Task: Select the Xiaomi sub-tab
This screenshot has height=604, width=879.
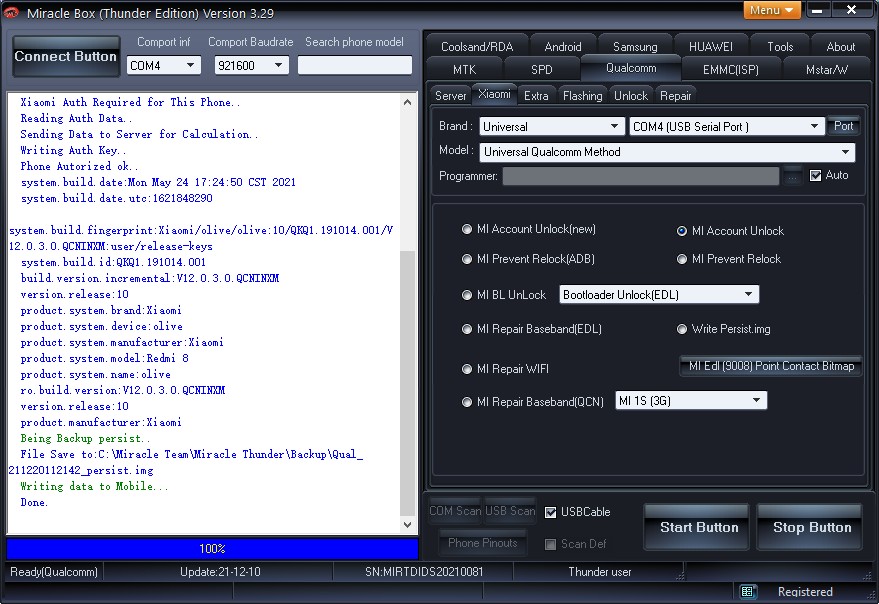Action: coord(494,94)
